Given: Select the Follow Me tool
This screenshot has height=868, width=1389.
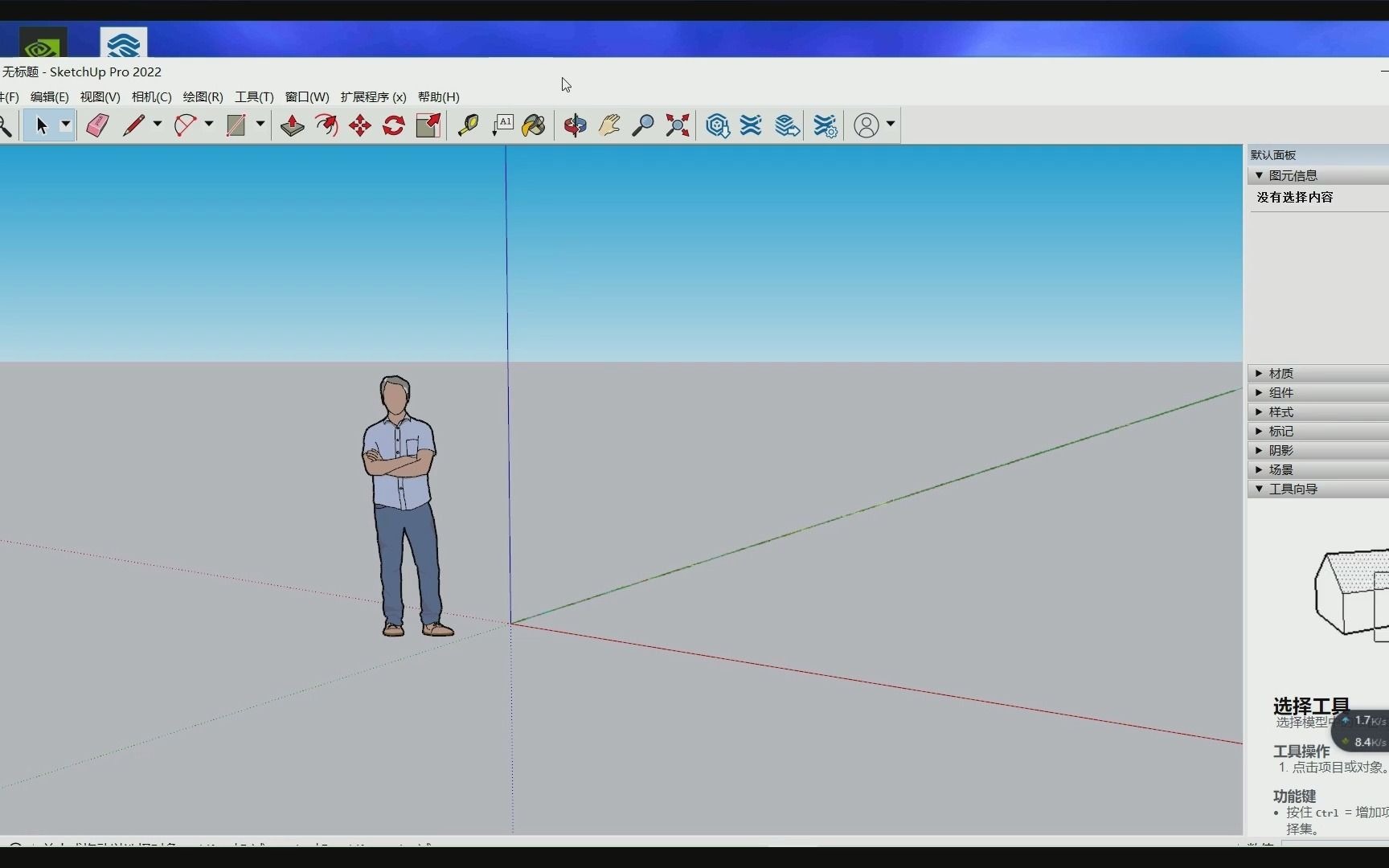Looking at the screenshot, I should (x=325, y=125).
